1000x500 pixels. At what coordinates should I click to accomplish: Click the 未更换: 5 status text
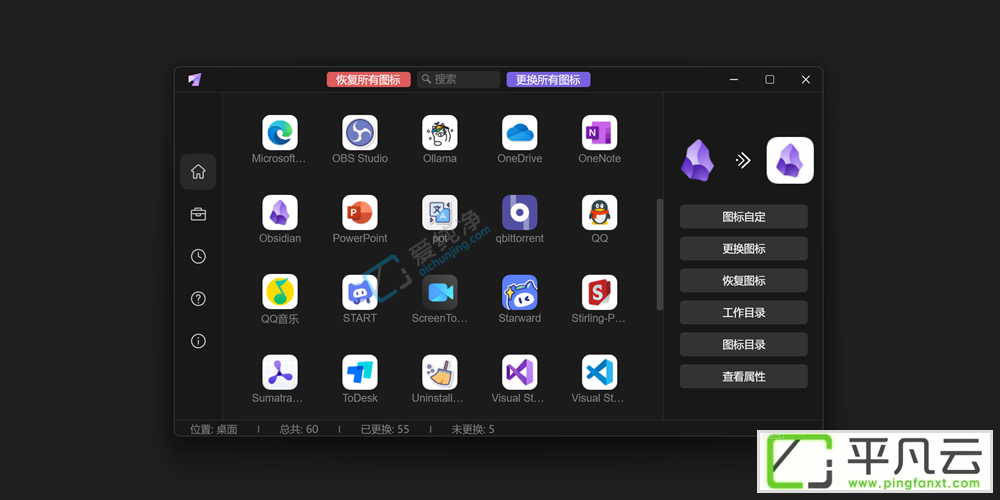(473, 429)
